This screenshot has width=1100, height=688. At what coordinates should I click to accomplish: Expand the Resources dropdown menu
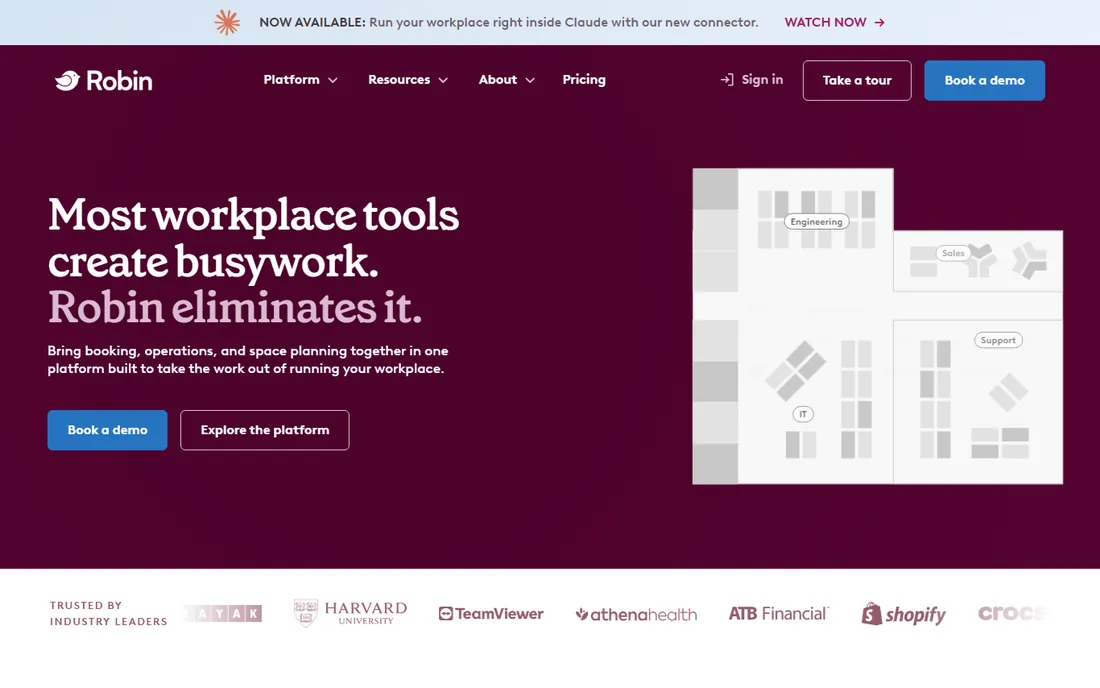pyautogui.click(x=408, y=80)
